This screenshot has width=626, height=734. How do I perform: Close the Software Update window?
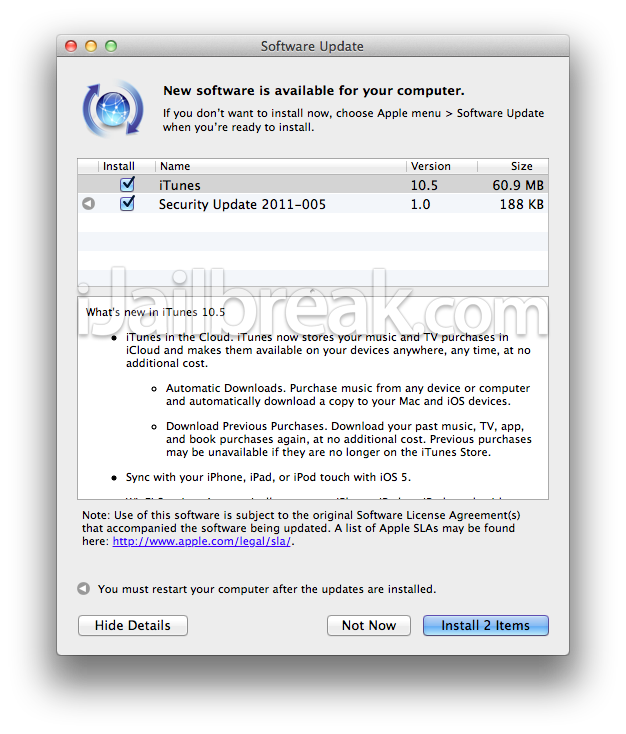71,46
